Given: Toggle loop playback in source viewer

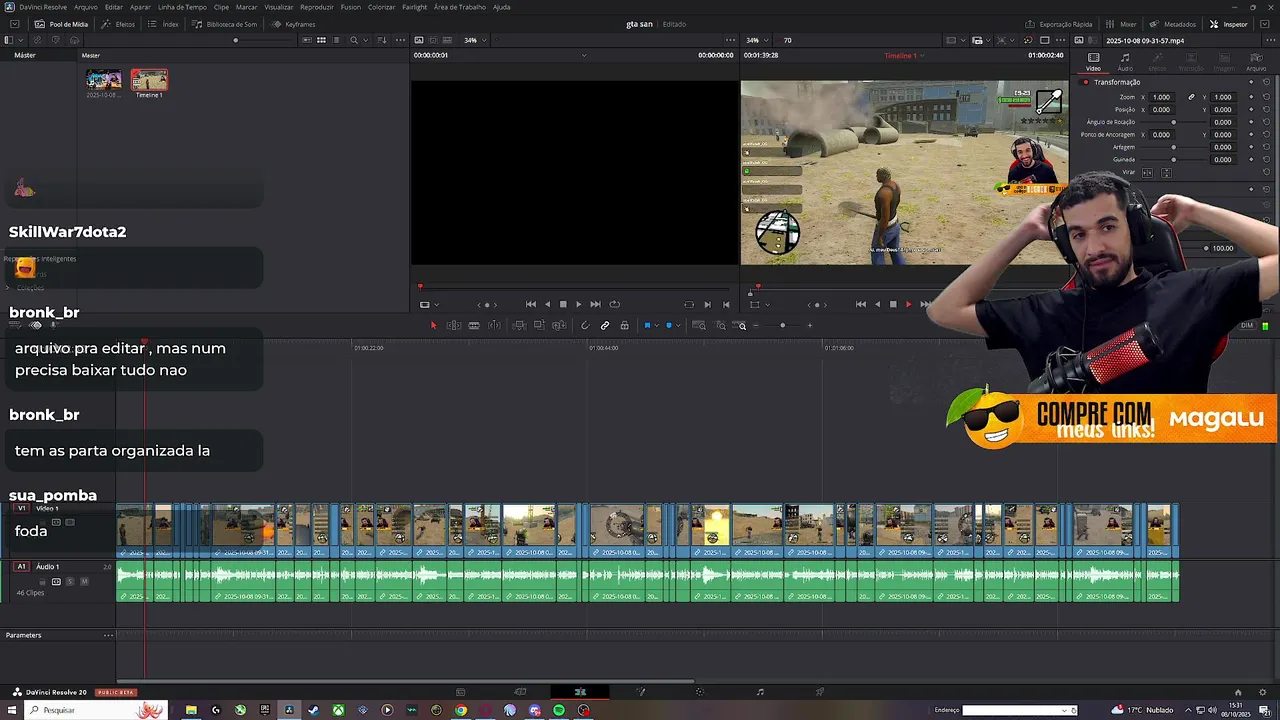Looking at the screenshot, I should (x=614, y=304).
